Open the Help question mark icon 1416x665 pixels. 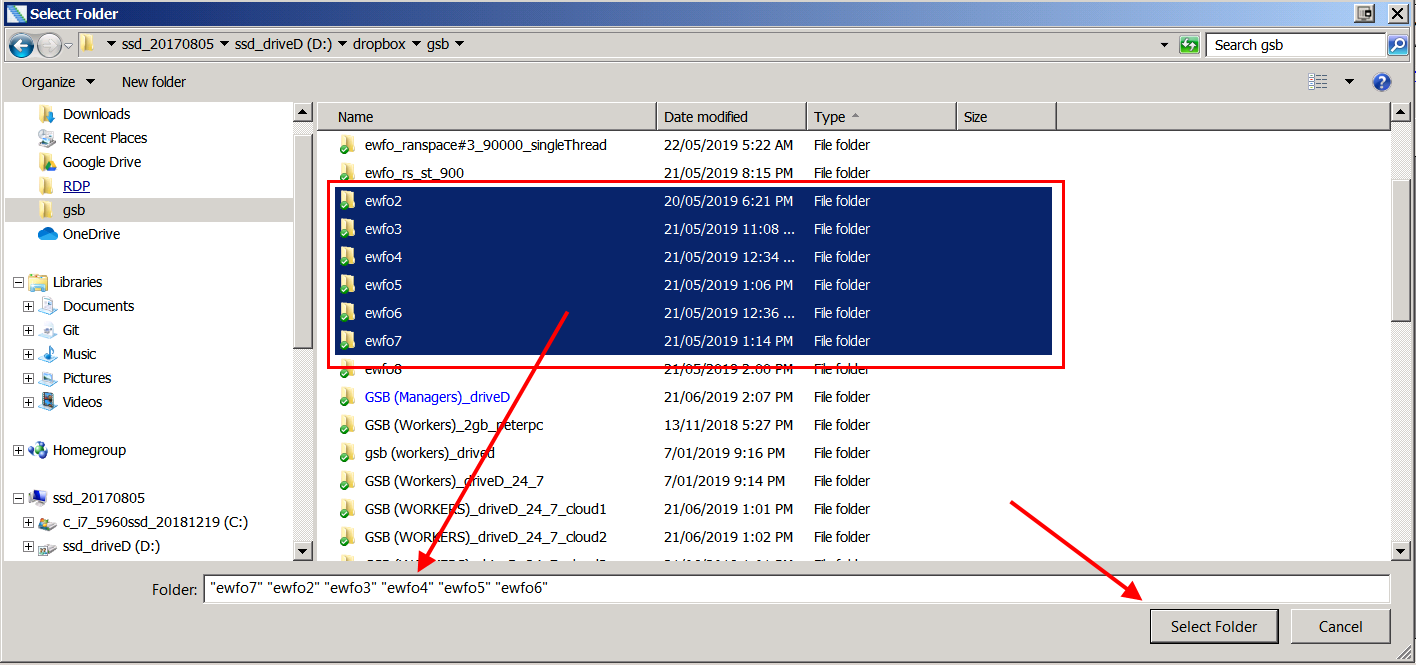coord(1382,82)
